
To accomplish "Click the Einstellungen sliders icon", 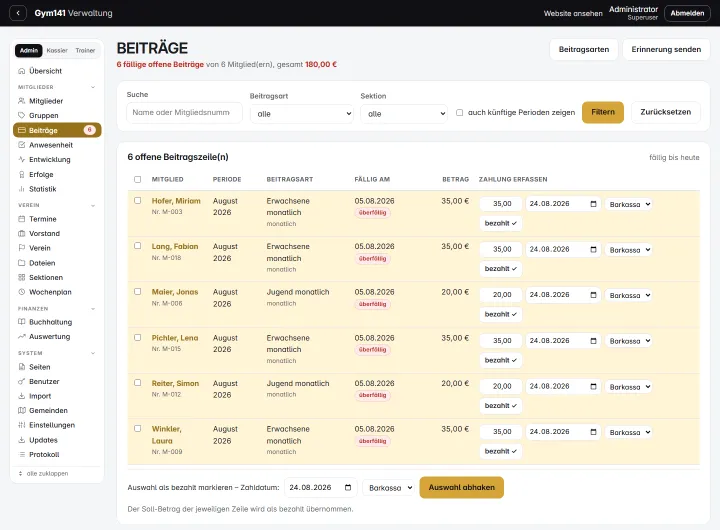I will [x=21, y=425].
